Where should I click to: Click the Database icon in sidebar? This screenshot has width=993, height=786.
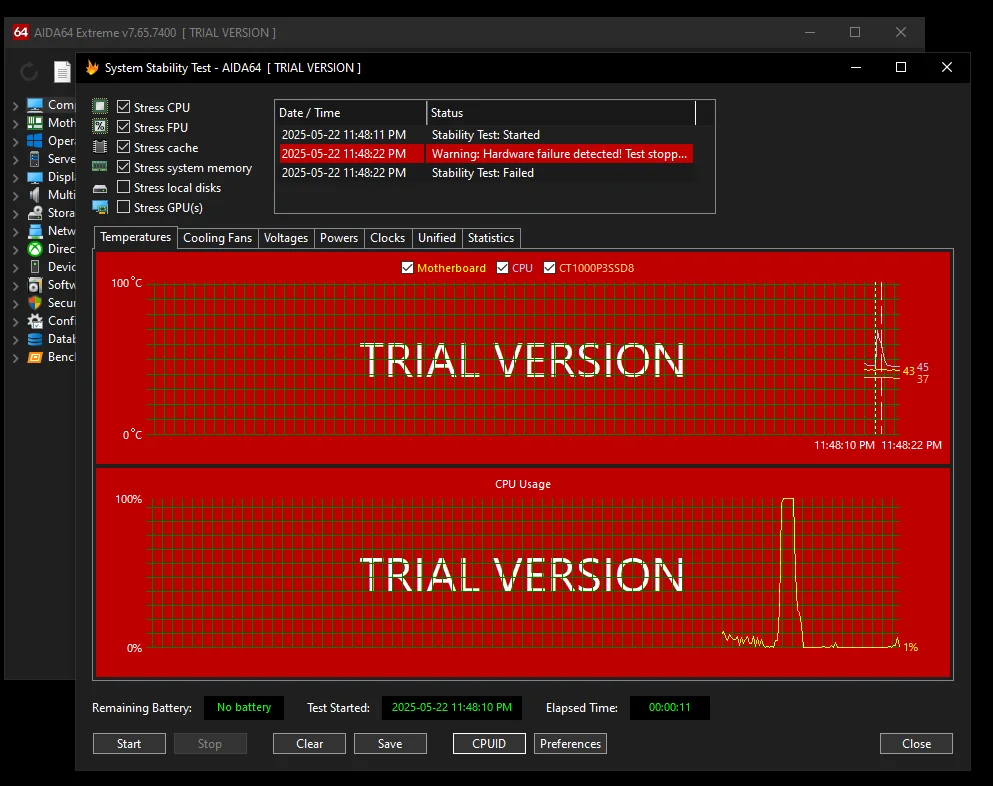point(35,339)
